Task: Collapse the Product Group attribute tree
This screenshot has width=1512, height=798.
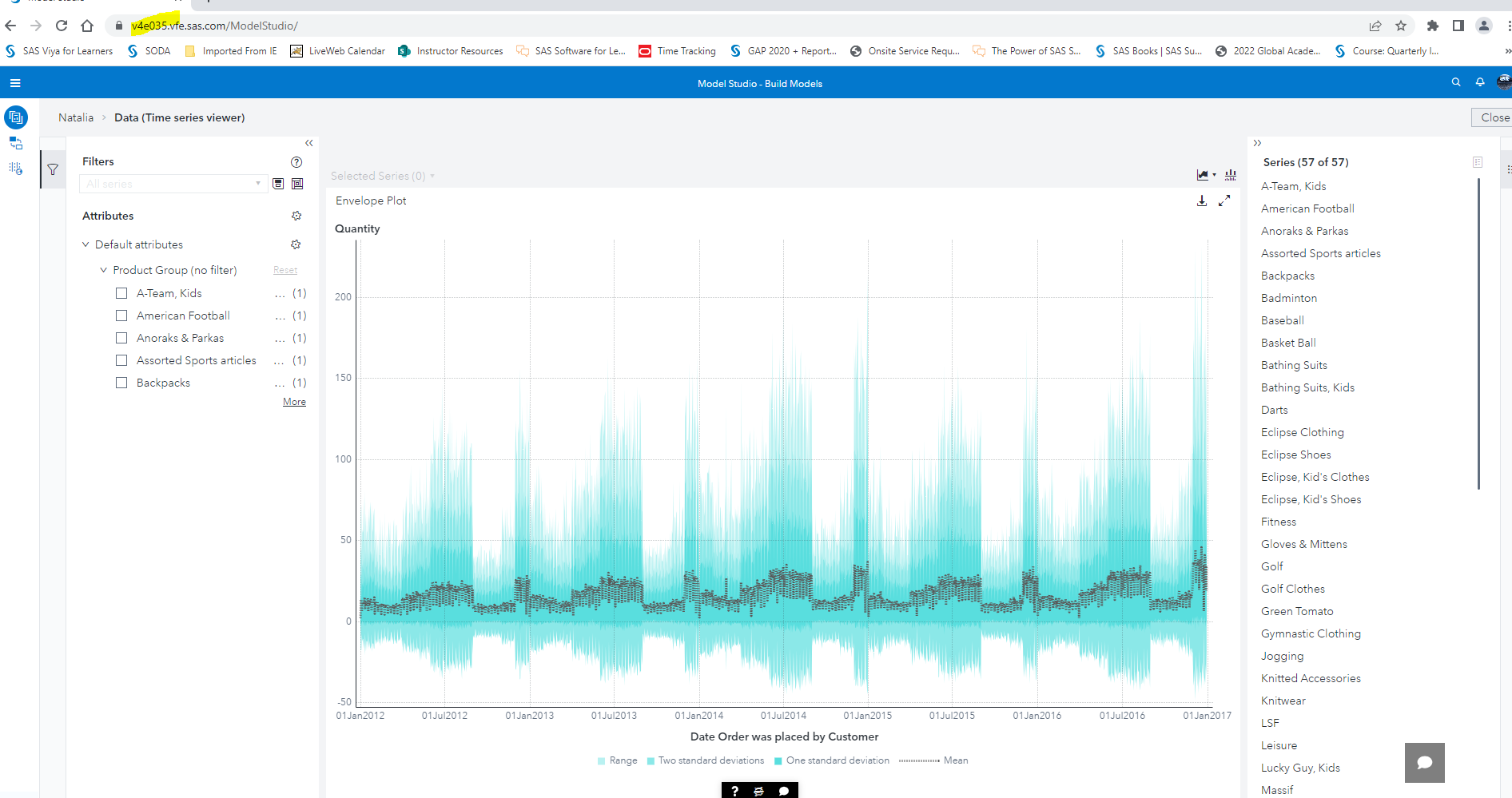Action: click(104, 270)
